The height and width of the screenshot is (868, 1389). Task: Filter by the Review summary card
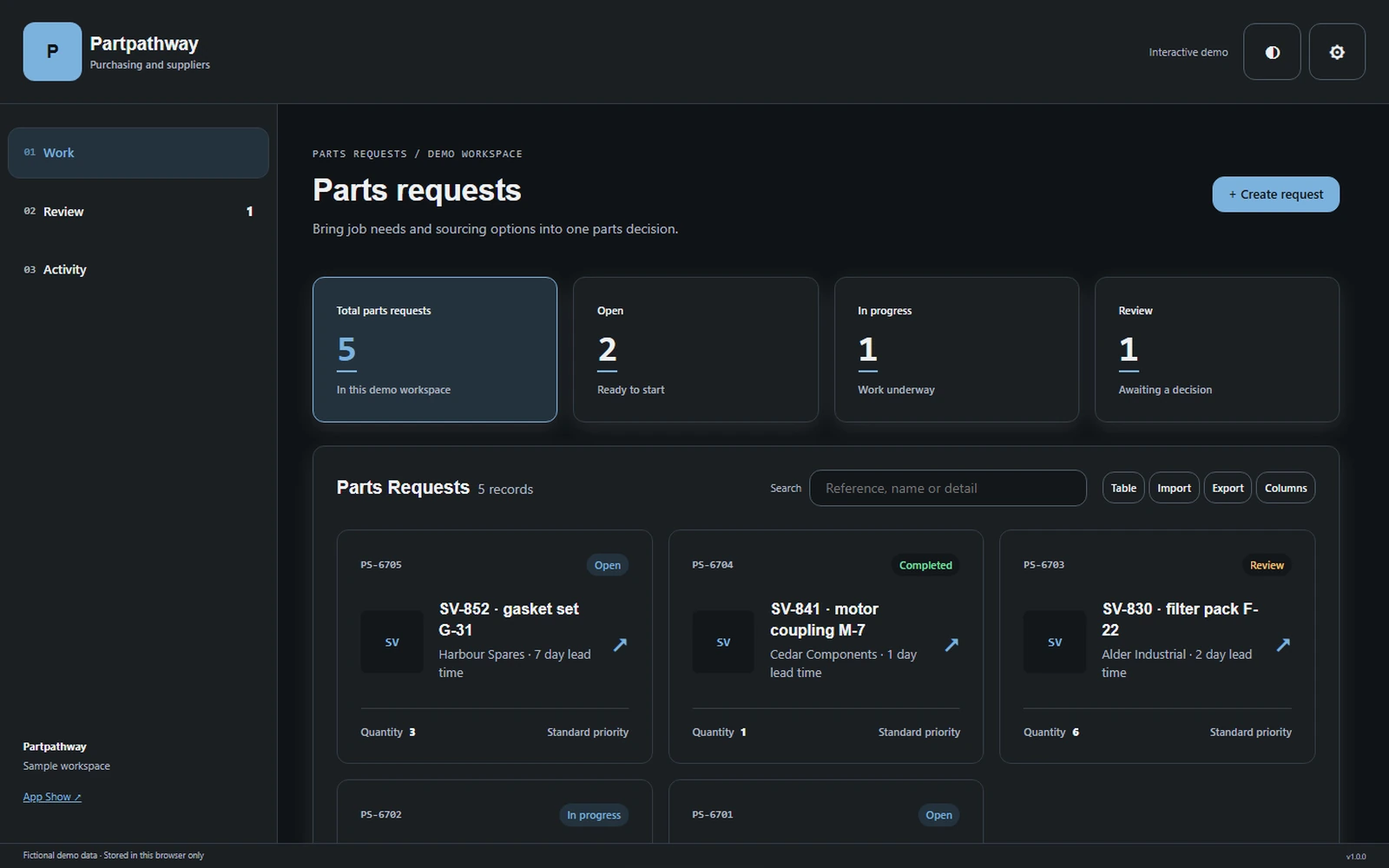click(1217, 350)
